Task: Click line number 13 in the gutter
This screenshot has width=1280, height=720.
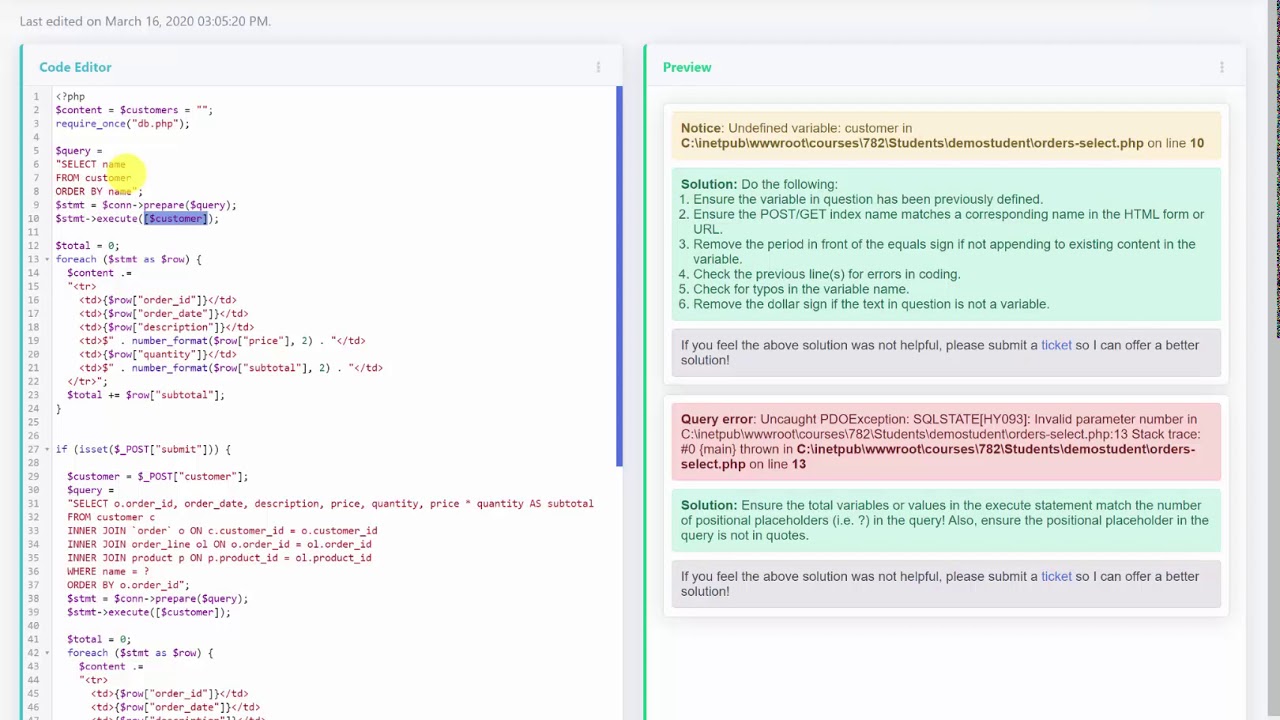Action: click(34, 260)
